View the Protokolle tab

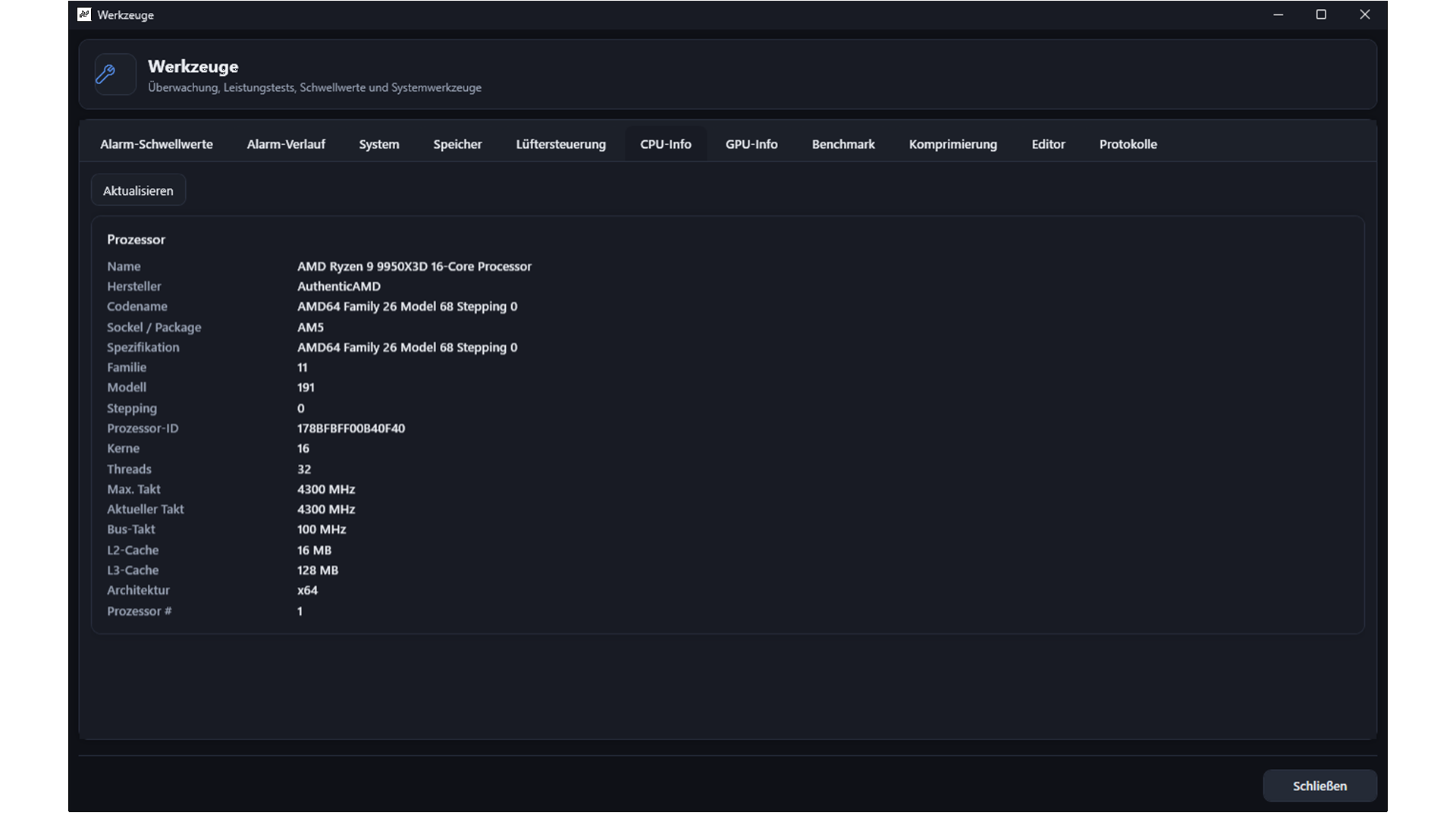1128,144
